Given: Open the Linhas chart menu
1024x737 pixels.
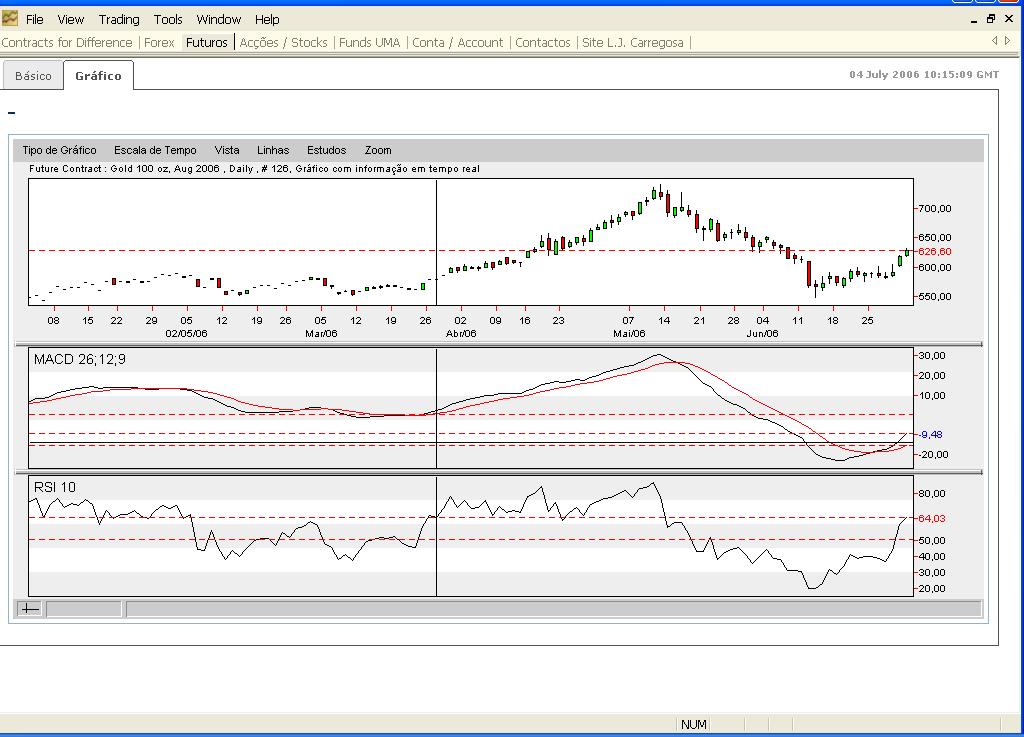Looking at the screenshot, I should 273,150.
